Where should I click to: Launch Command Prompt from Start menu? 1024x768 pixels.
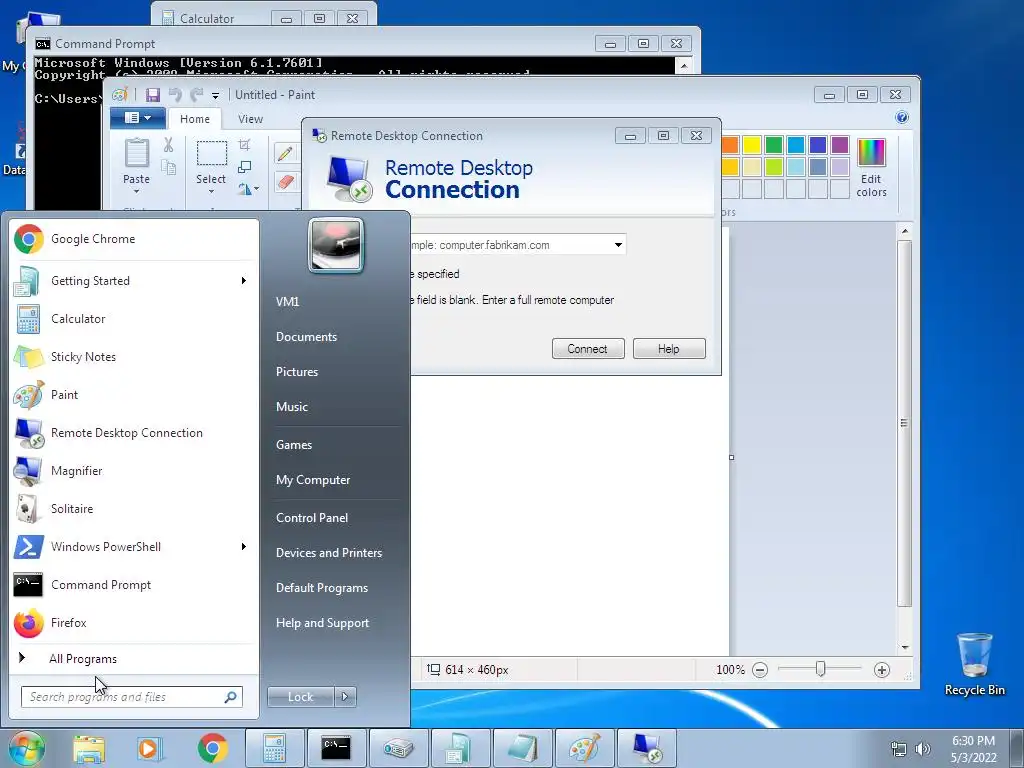point(134,584)
